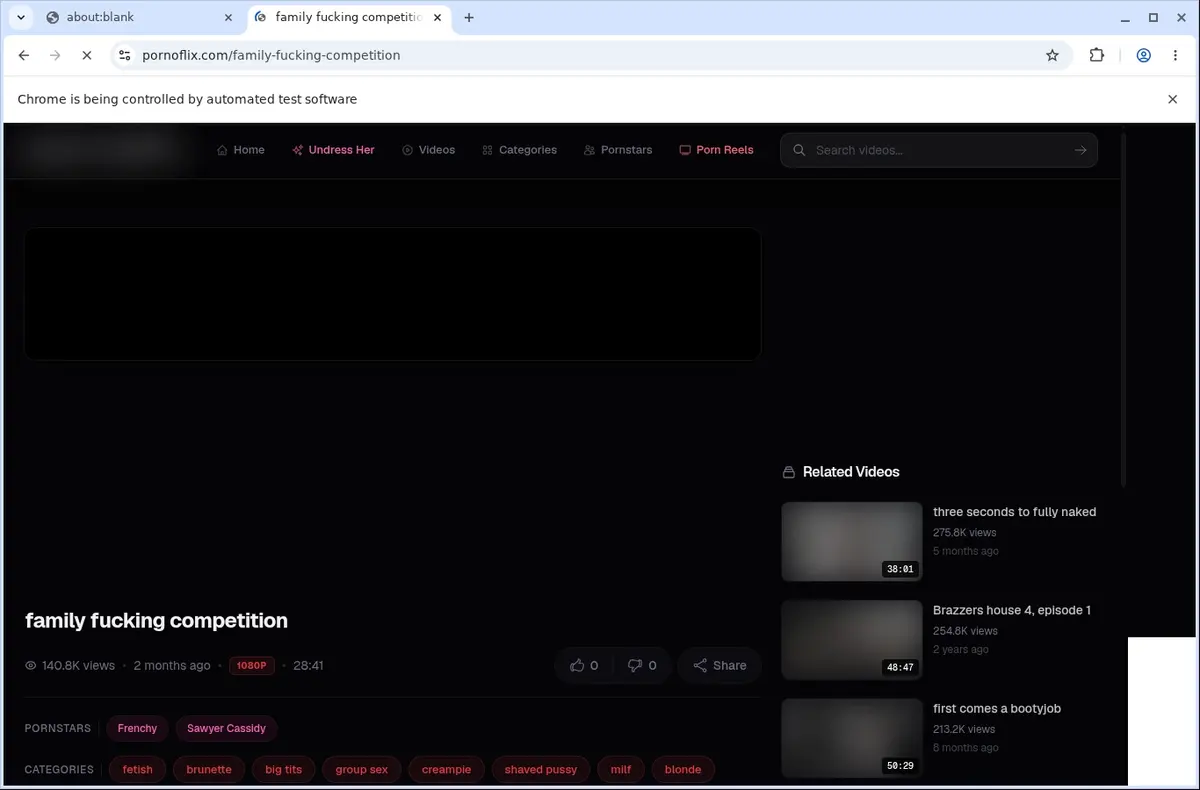Select the Frenchy performer tag
Image resolution: width=1200 pixels, height=790 pixels.
click(137, 728)
